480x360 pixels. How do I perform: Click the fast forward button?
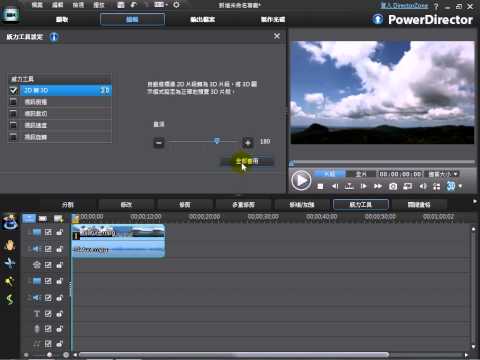tap(378, 186)
